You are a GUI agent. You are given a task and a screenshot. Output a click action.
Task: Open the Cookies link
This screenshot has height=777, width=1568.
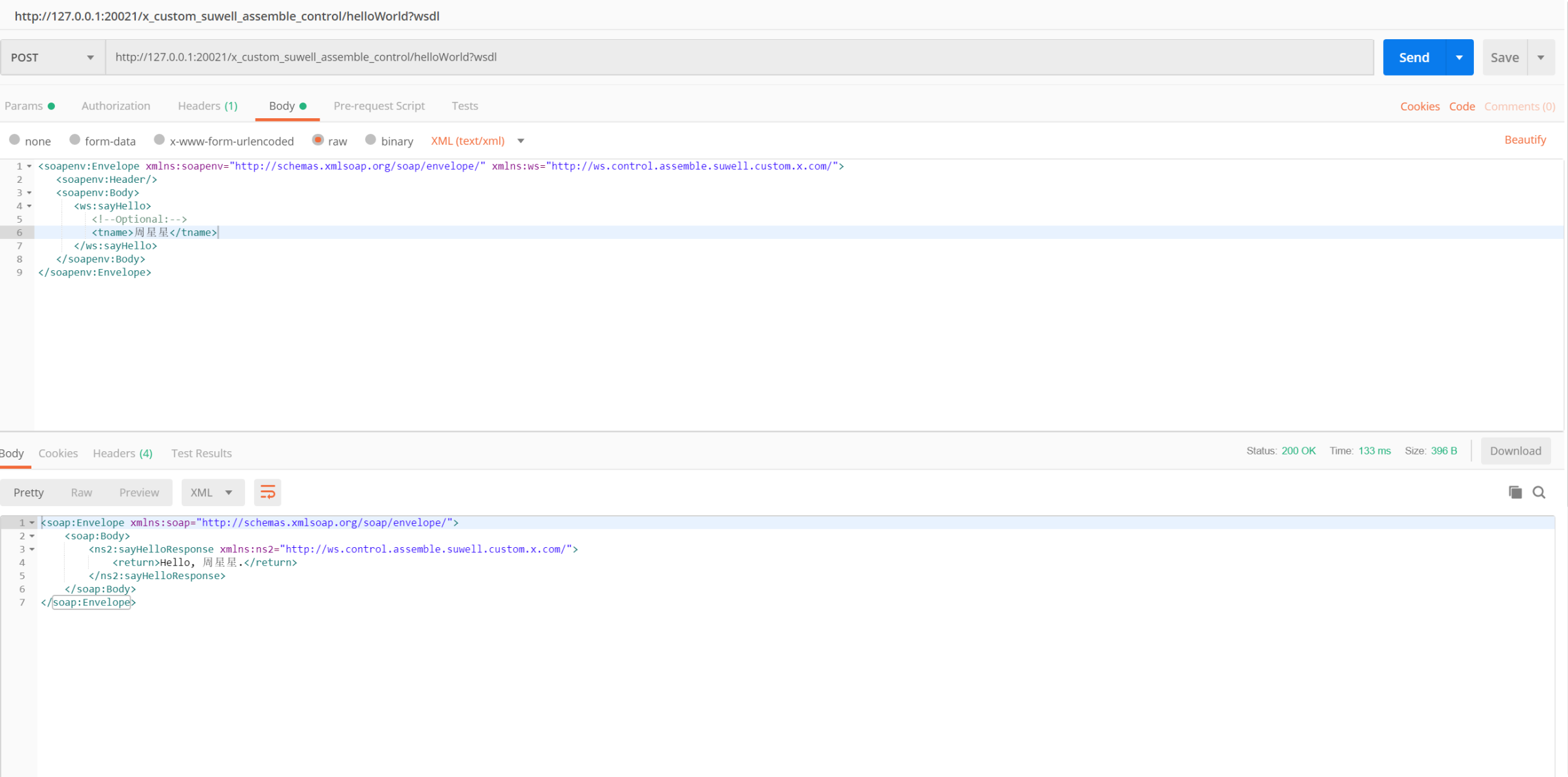point(1420,106)
